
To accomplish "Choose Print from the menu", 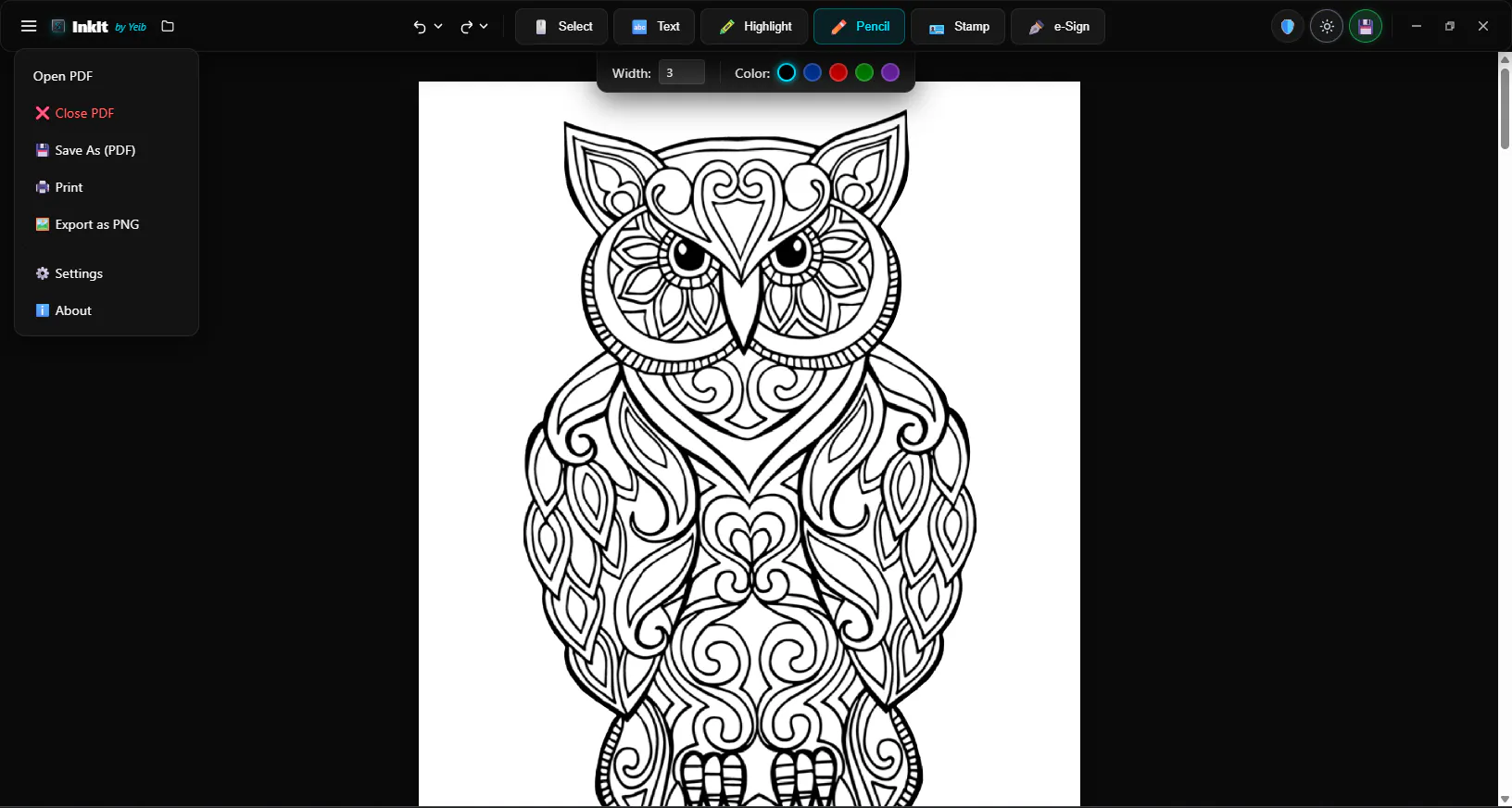I will click(107, 187).
